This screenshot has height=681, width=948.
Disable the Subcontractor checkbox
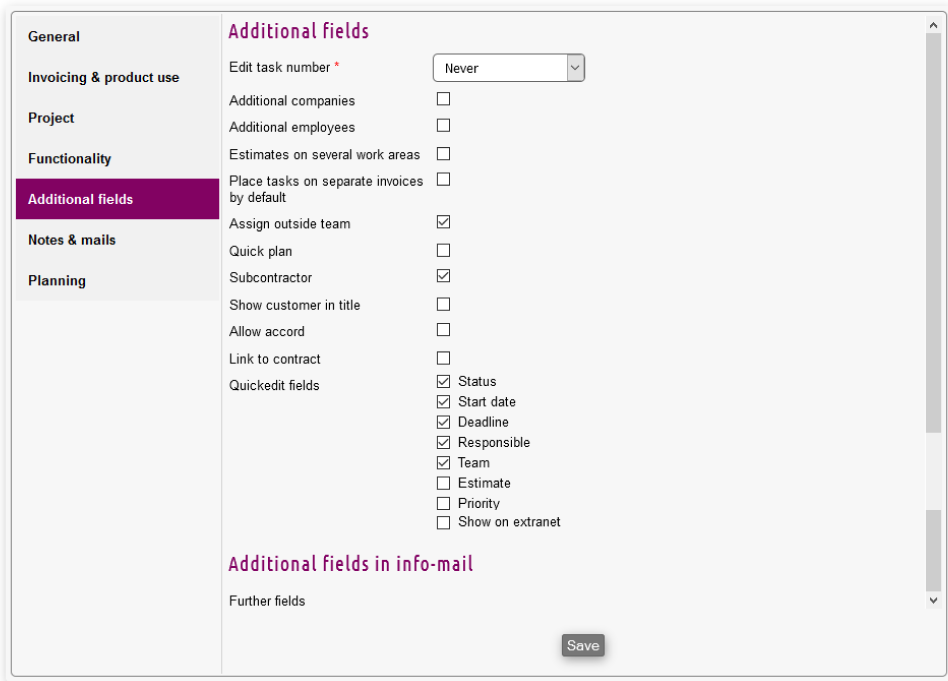point(443,276)
